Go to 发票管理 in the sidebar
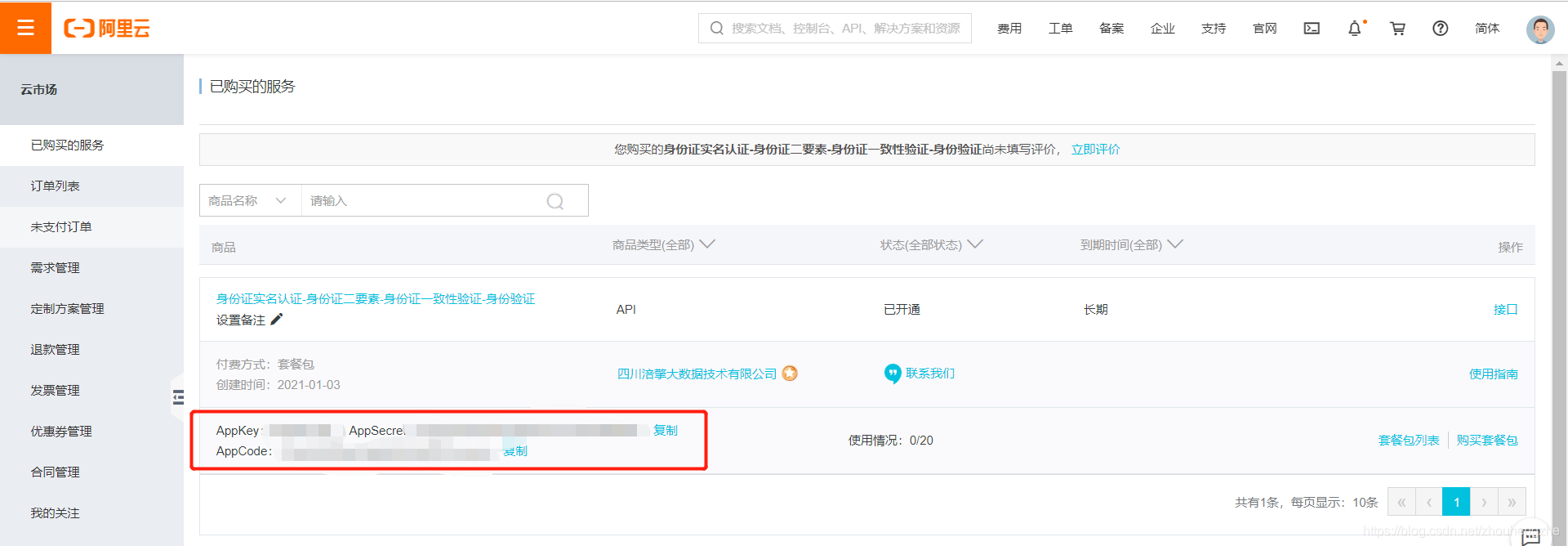1568x546 pixels. [91, 391]
